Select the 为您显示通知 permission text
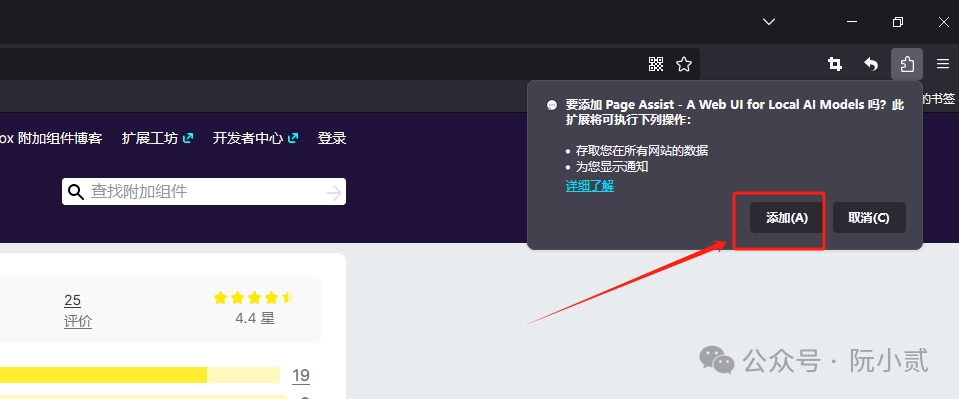 click(612, 166)
